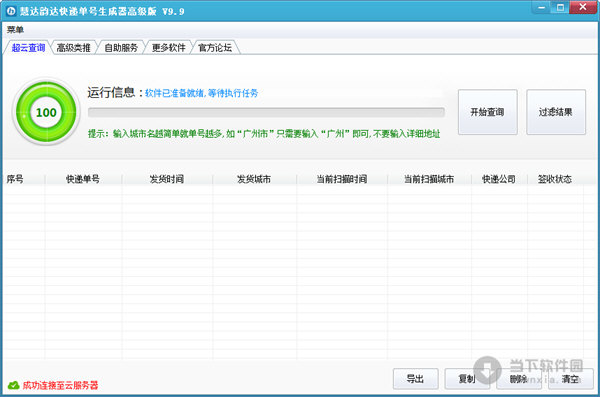Sort by the 快递公司 column header
This screenshot has height=397, width=600.
(499, 179)
